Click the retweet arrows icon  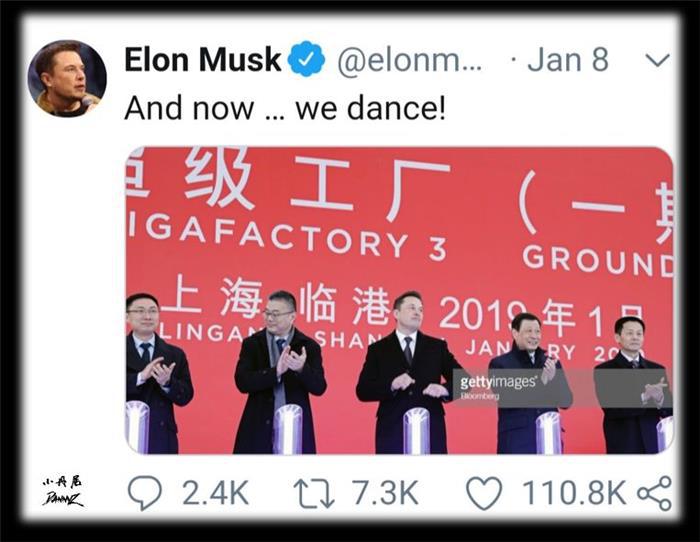coord(314,493)
